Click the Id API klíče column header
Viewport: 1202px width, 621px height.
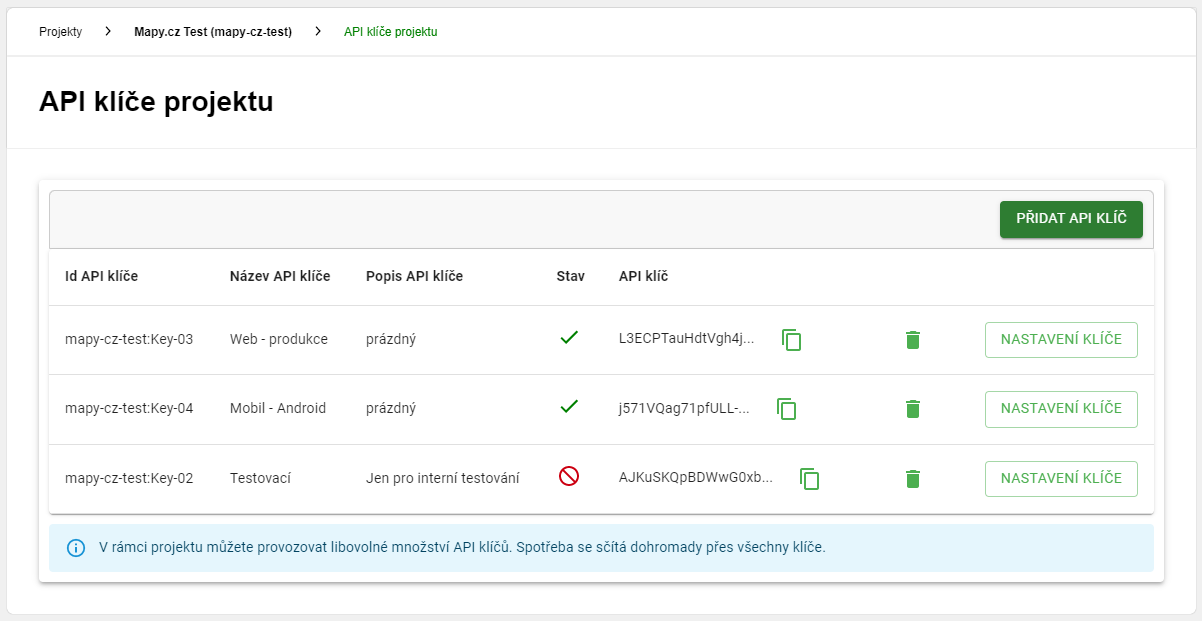[x=101, y=276]
